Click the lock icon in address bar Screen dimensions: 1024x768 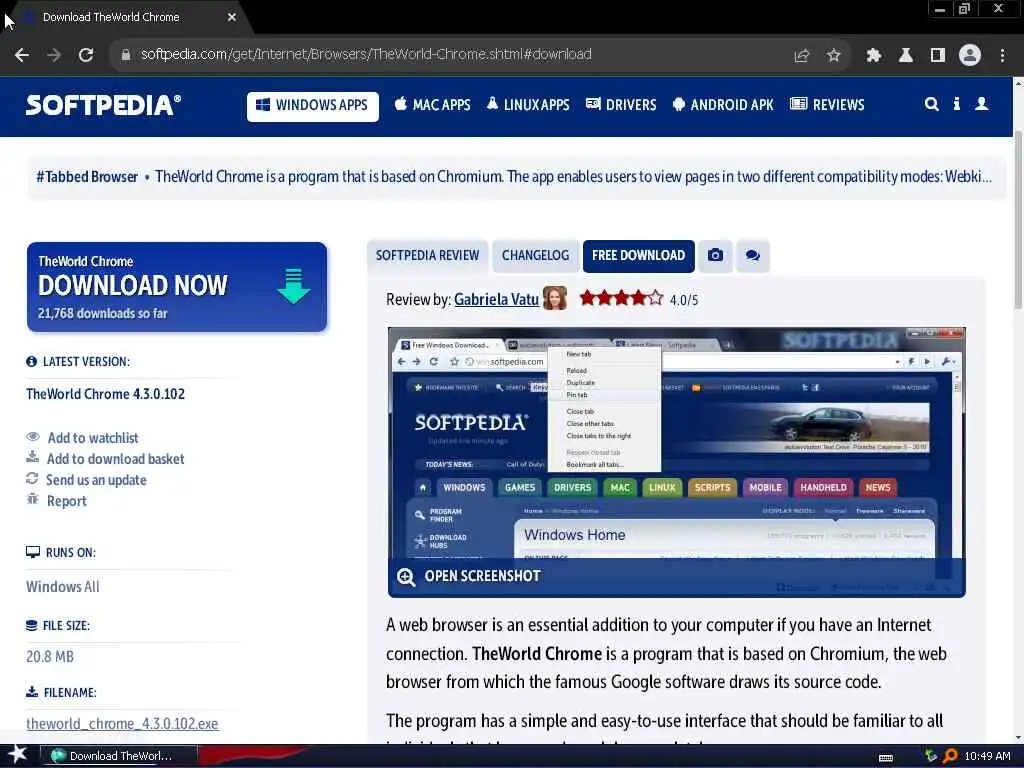[x=125, y=55]
